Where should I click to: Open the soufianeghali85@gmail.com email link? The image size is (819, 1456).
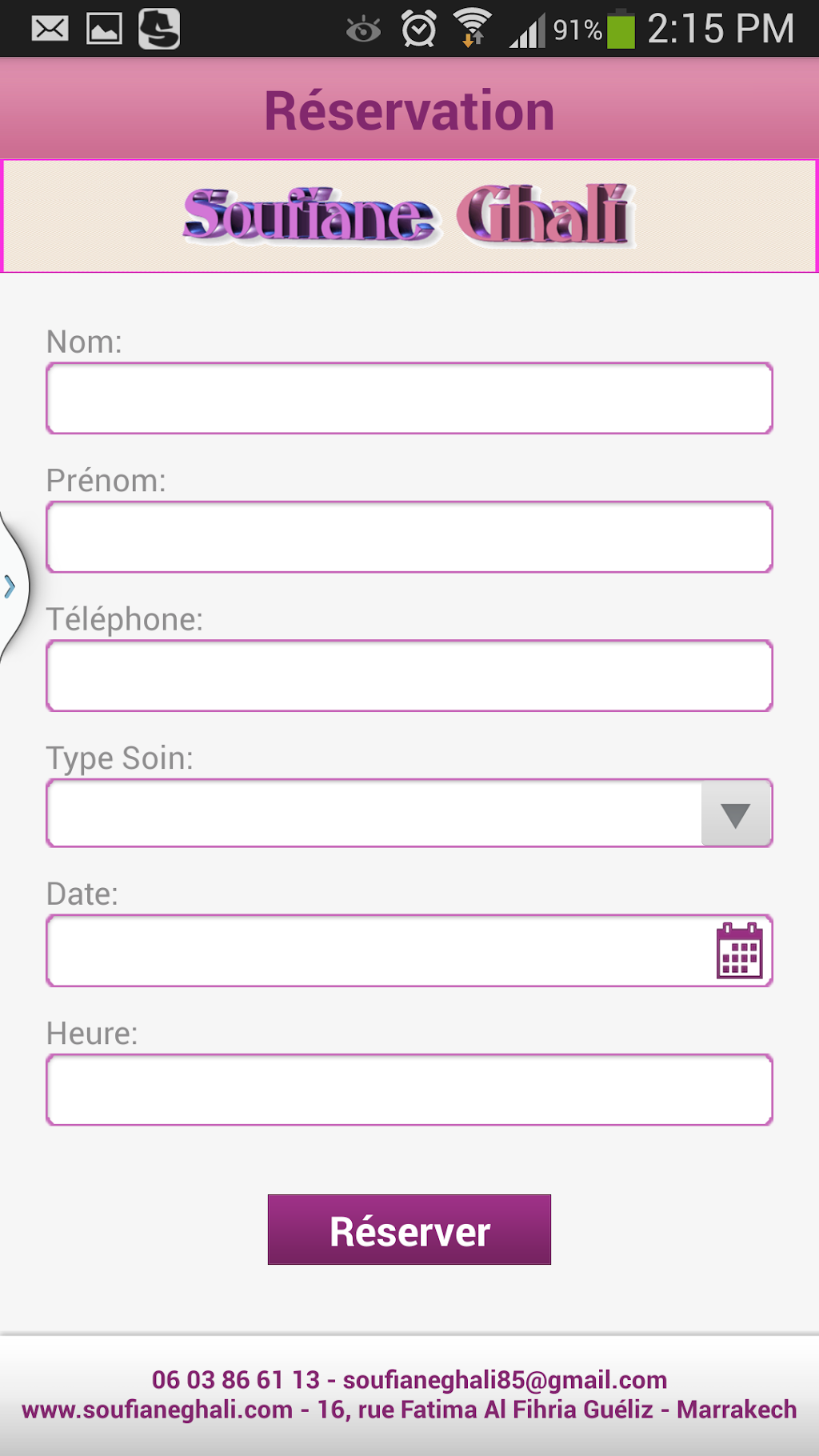point(505,1380)
